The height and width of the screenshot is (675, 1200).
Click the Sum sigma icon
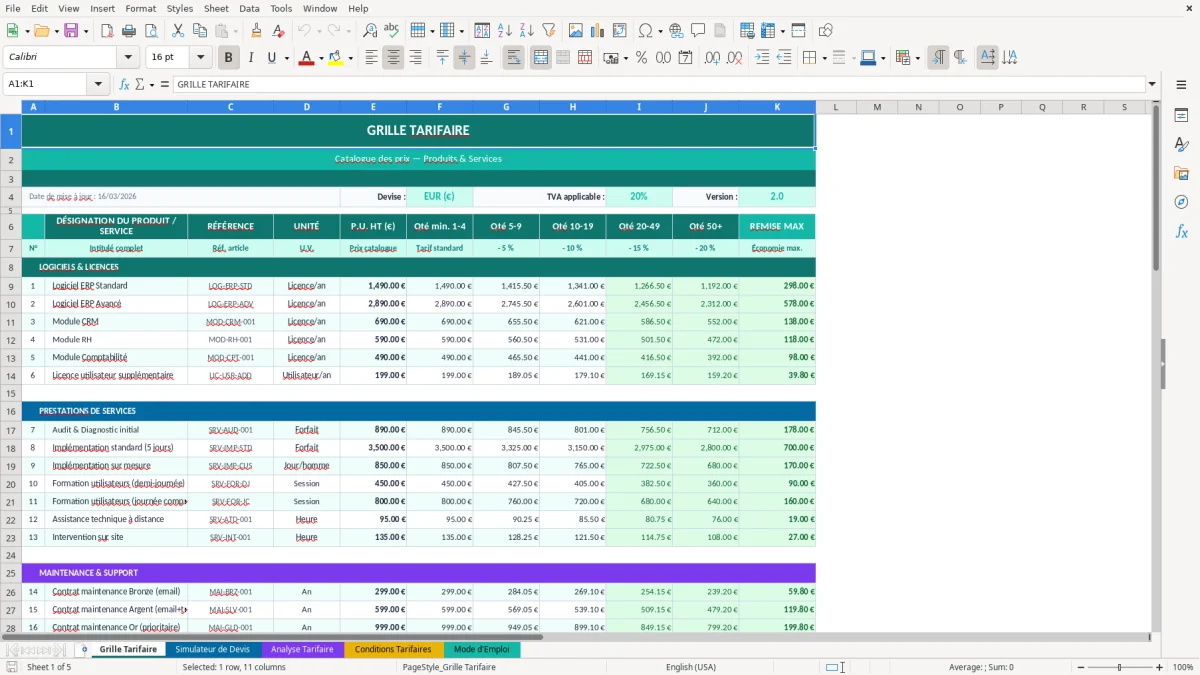(139, 84)
